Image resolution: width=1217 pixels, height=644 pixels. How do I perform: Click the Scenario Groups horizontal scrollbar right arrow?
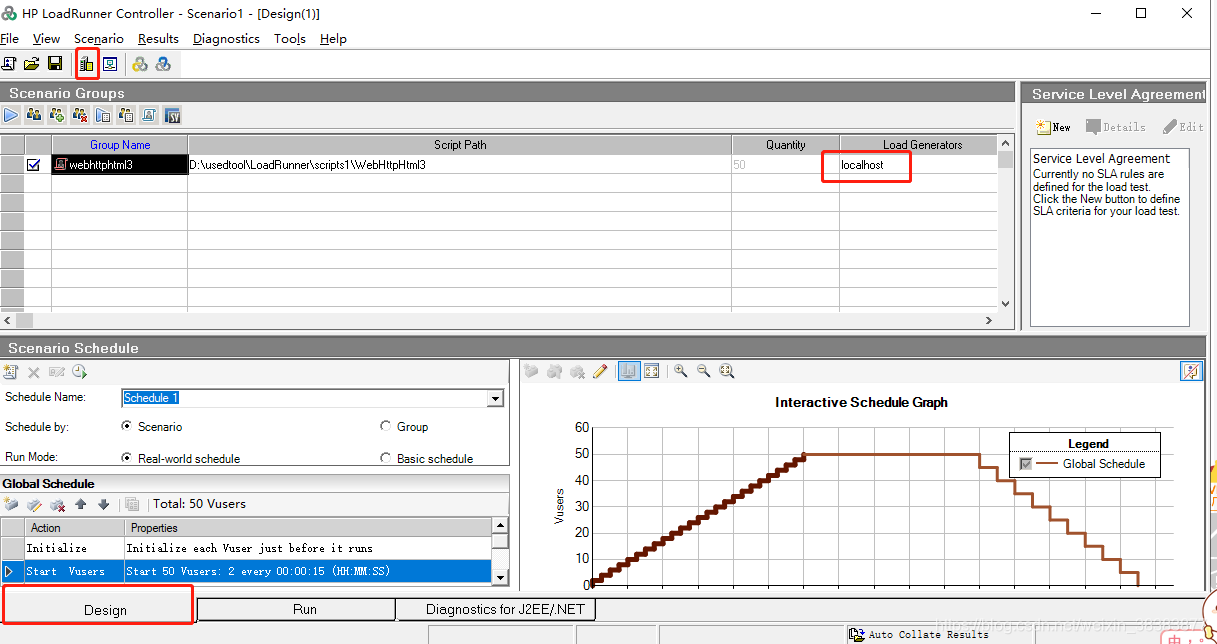point(989,321)
